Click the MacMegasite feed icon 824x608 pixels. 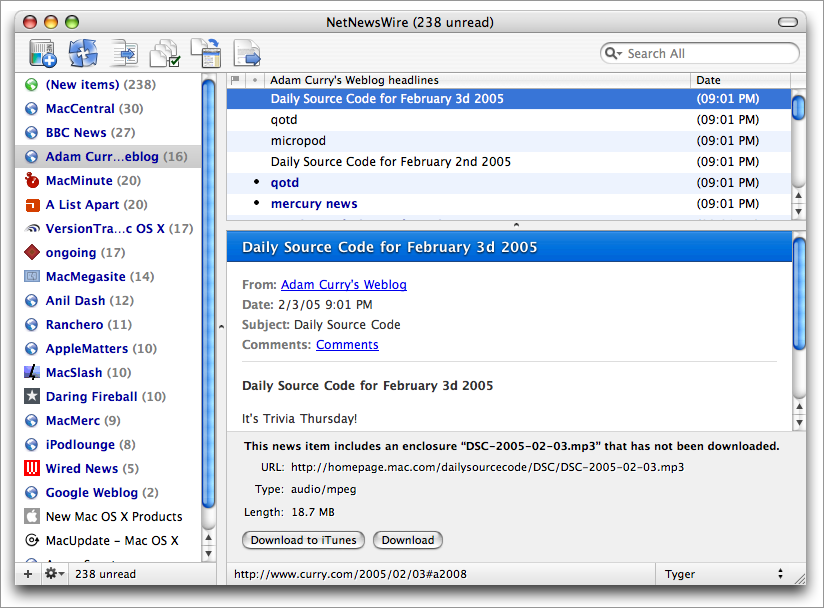pos(32,276)
